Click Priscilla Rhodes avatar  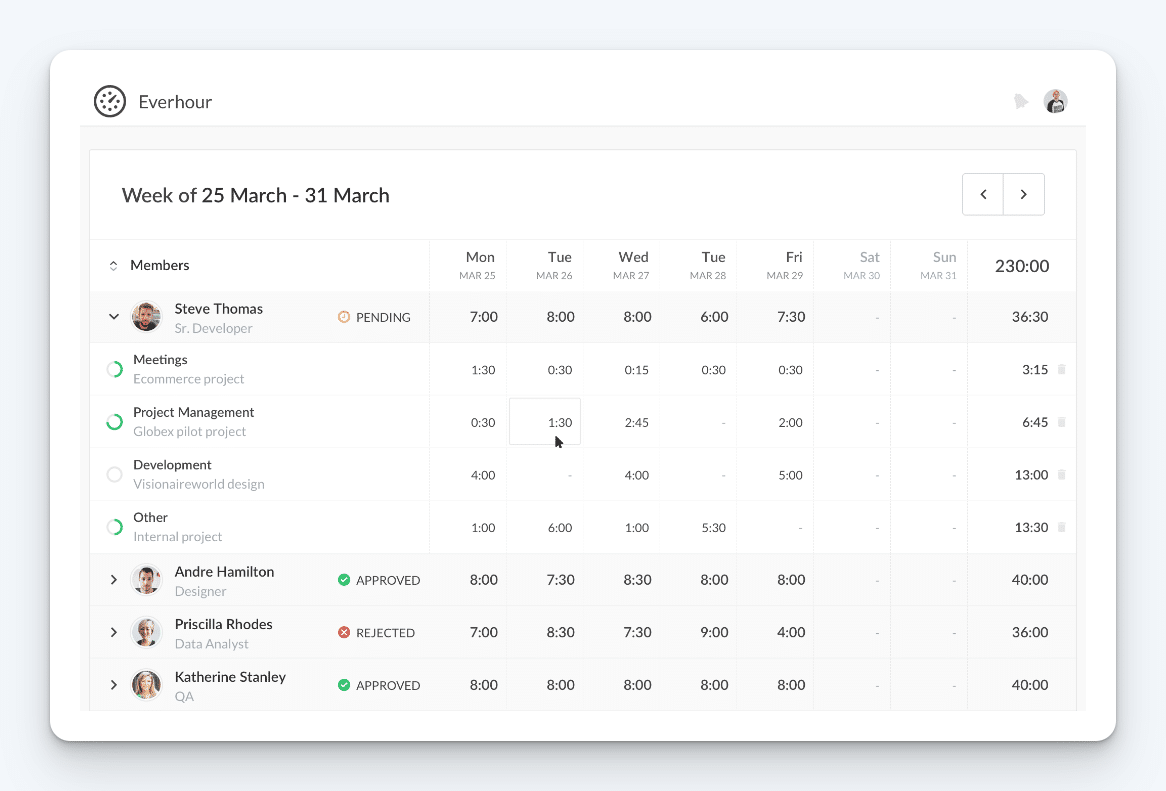click(146, 633)
